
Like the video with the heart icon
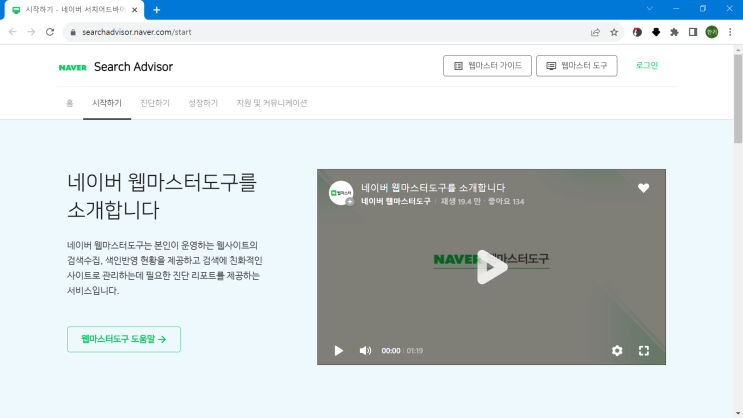point(643,188)
